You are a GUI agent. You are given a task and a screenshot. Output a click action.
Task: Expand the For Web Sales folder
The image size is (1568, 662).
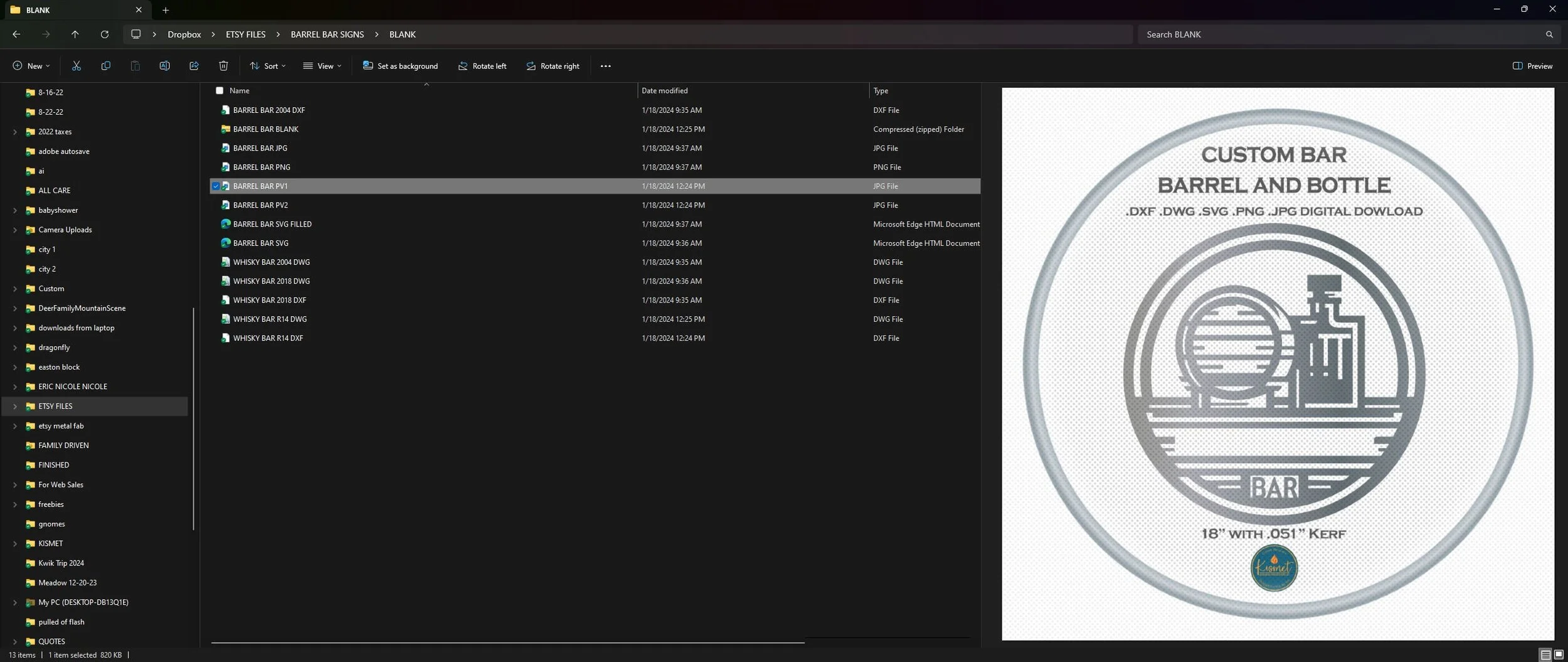coord(15,484)
